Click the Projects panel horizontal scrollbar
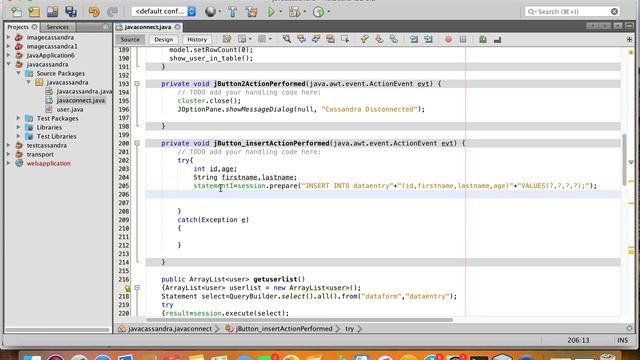 pos(57,329)
